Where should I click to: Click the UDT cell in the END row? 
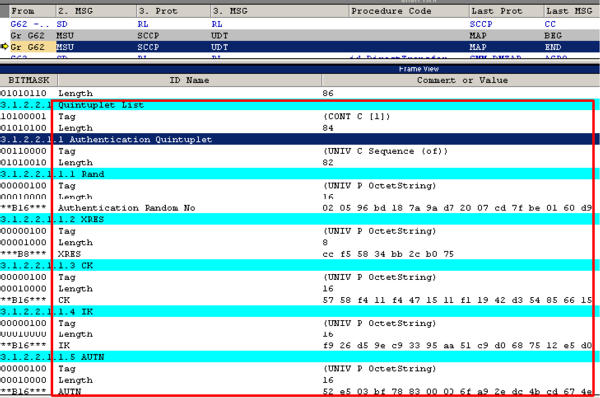tap(220, 47)
